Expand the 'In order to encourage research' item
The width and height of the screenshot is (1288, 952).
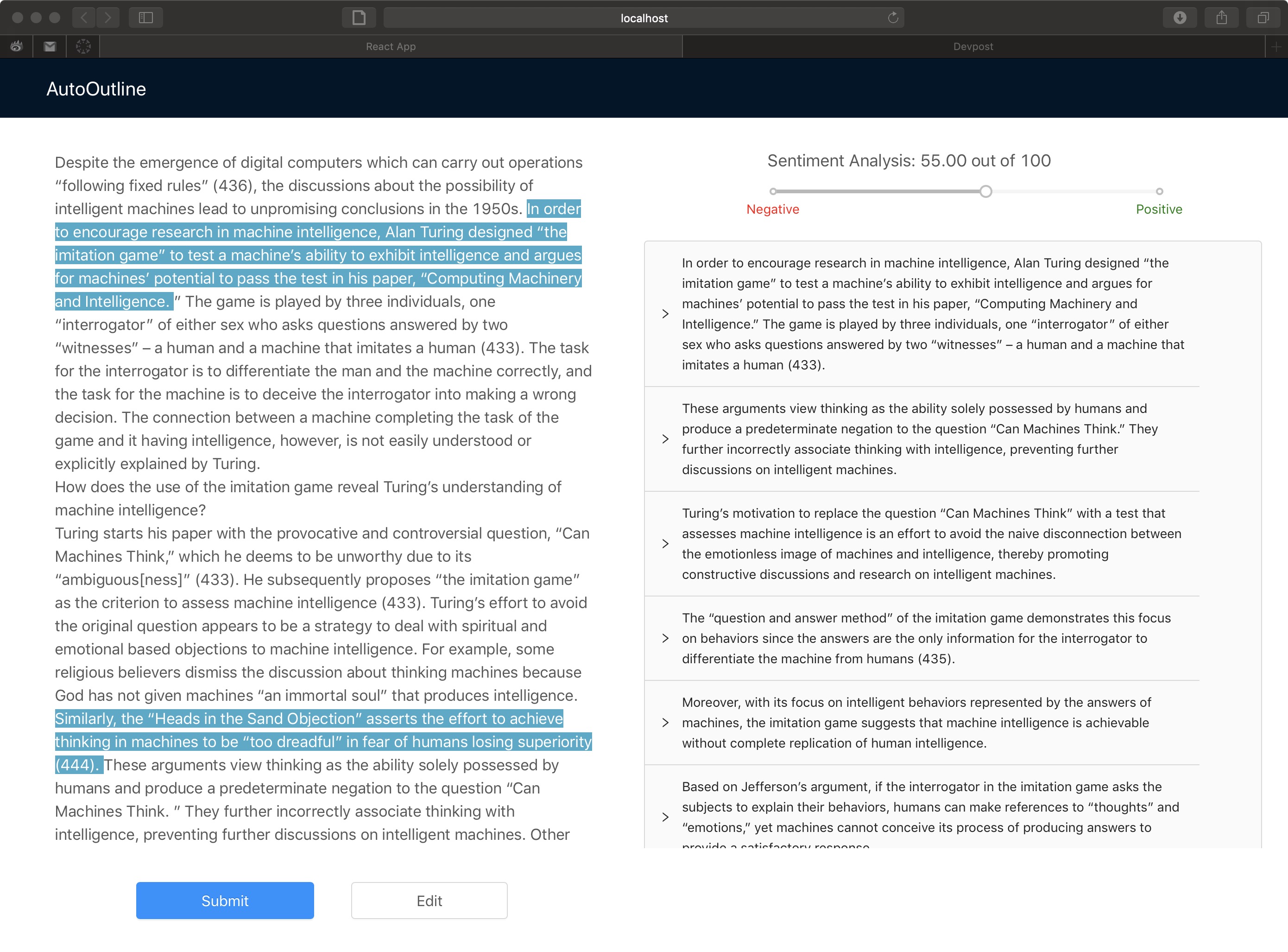tap(665, 314)
